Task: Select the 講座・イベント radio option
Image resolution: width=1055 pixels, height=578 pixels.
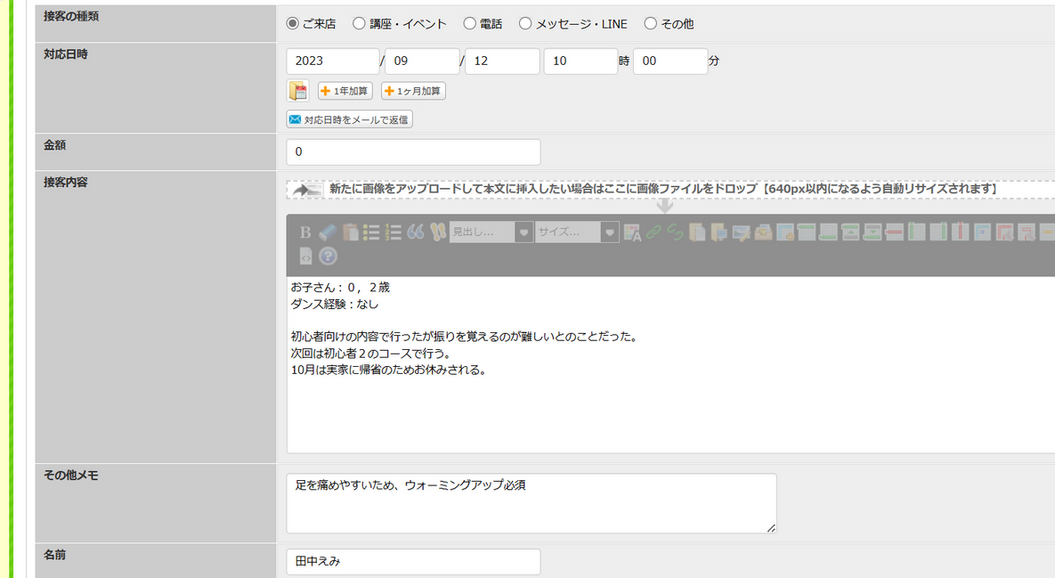Action: click(359, 24)
